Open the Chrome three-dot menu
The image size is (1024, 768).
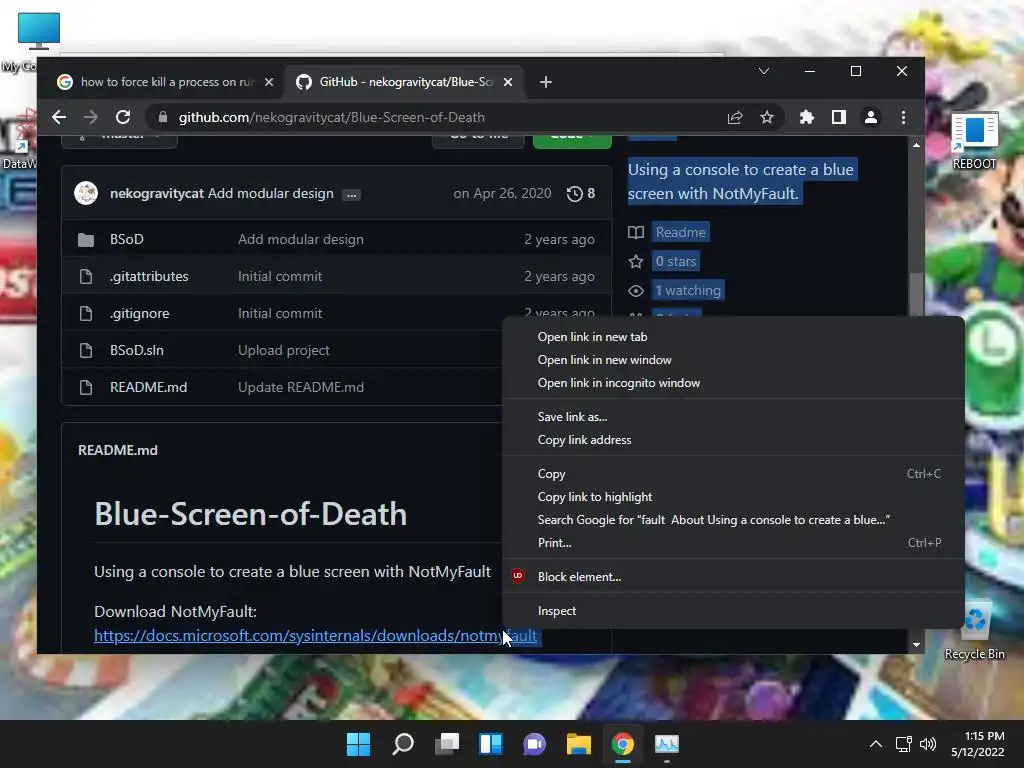[x=903, y=117]
